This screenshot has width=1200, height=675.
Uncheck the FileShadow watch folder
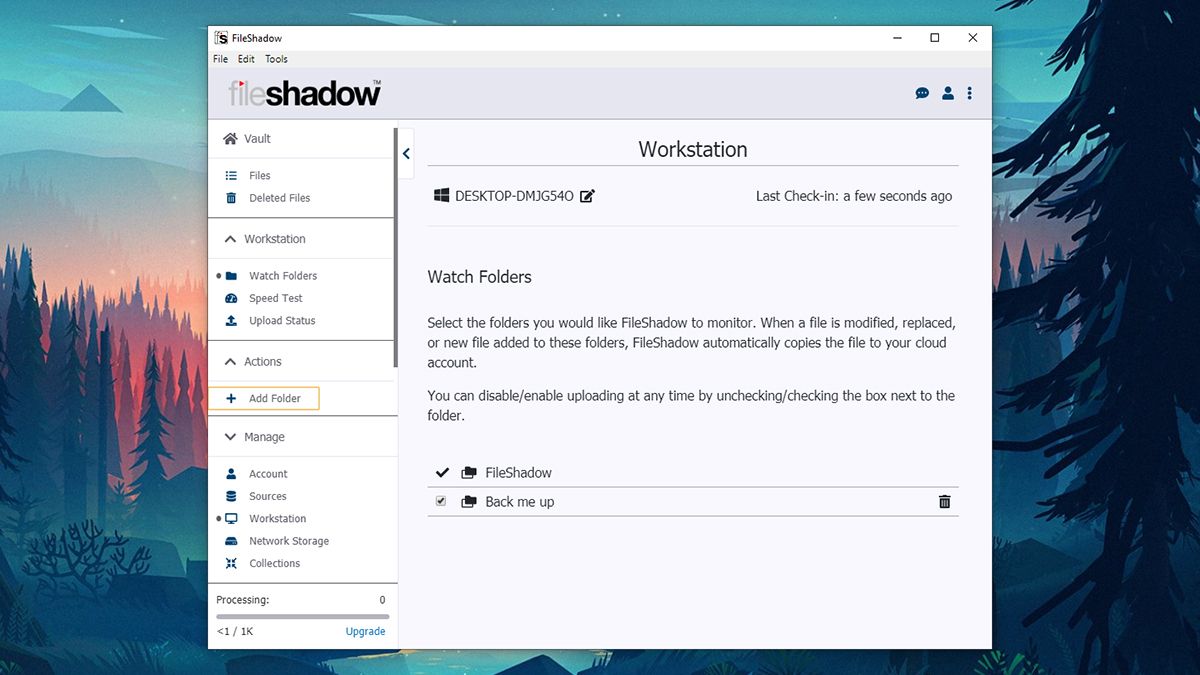442,472
